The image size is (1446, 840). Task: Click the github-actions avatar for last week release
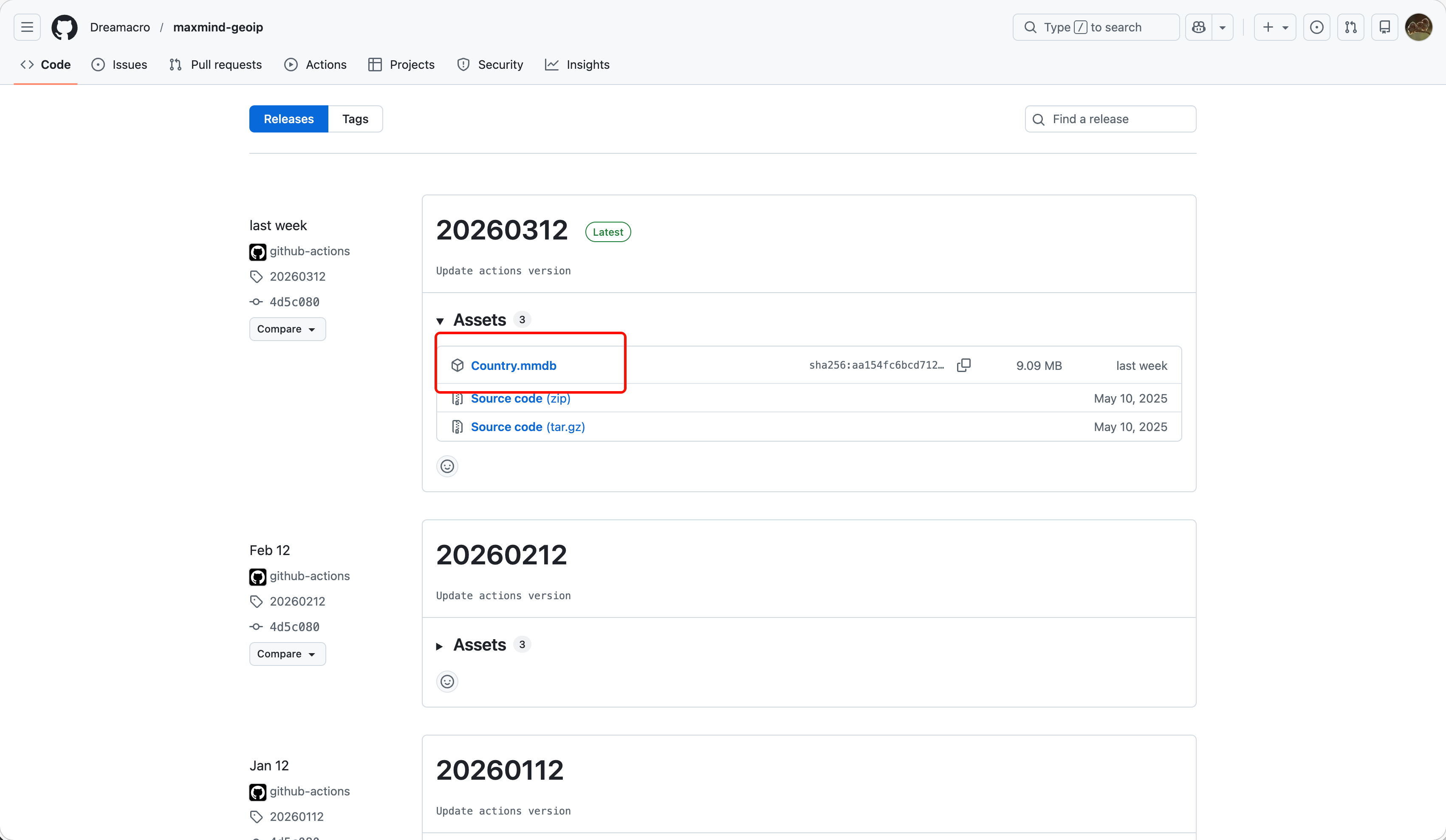258,252
